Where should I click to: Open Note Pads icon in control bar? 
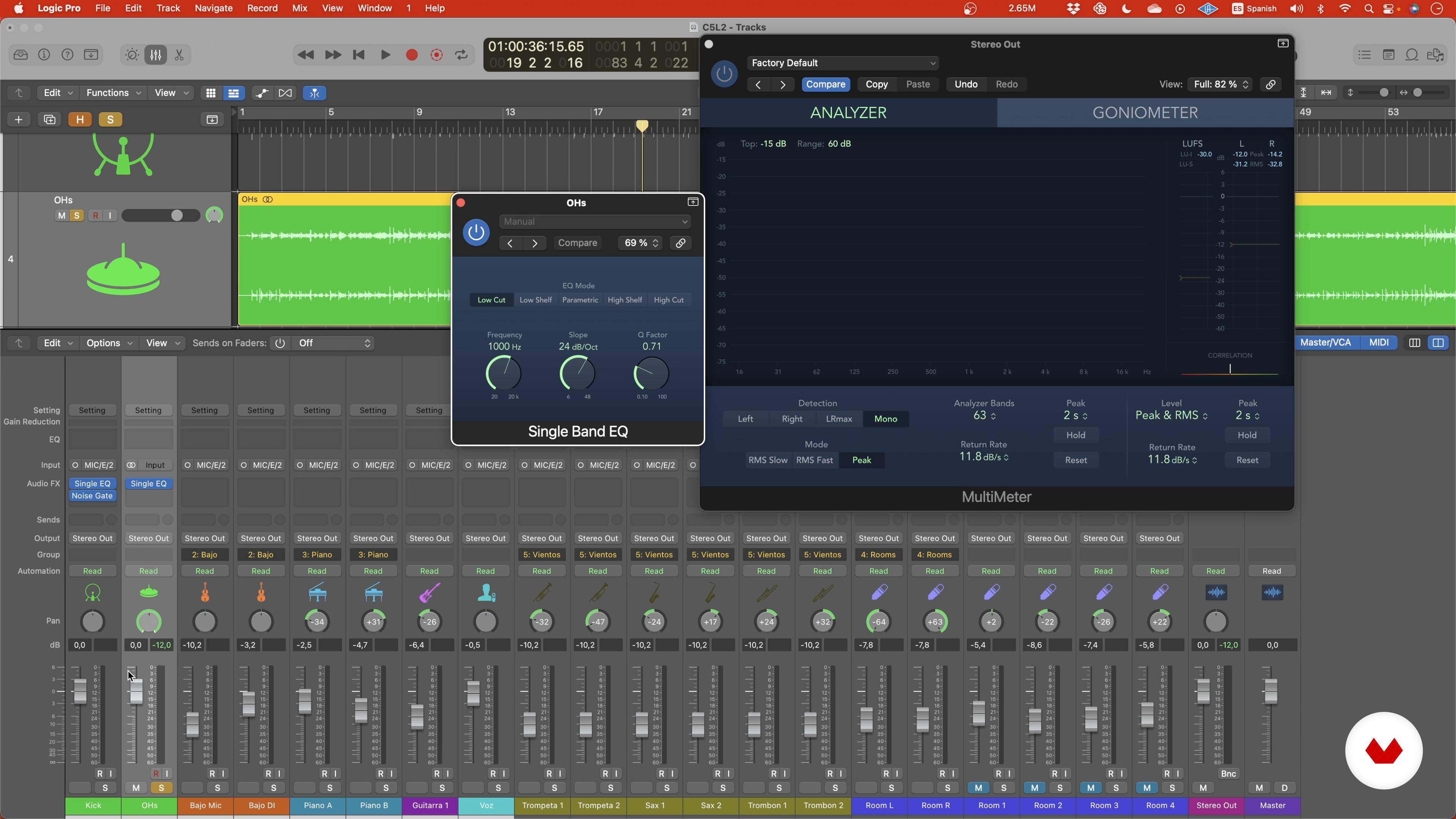point(1388,55)
